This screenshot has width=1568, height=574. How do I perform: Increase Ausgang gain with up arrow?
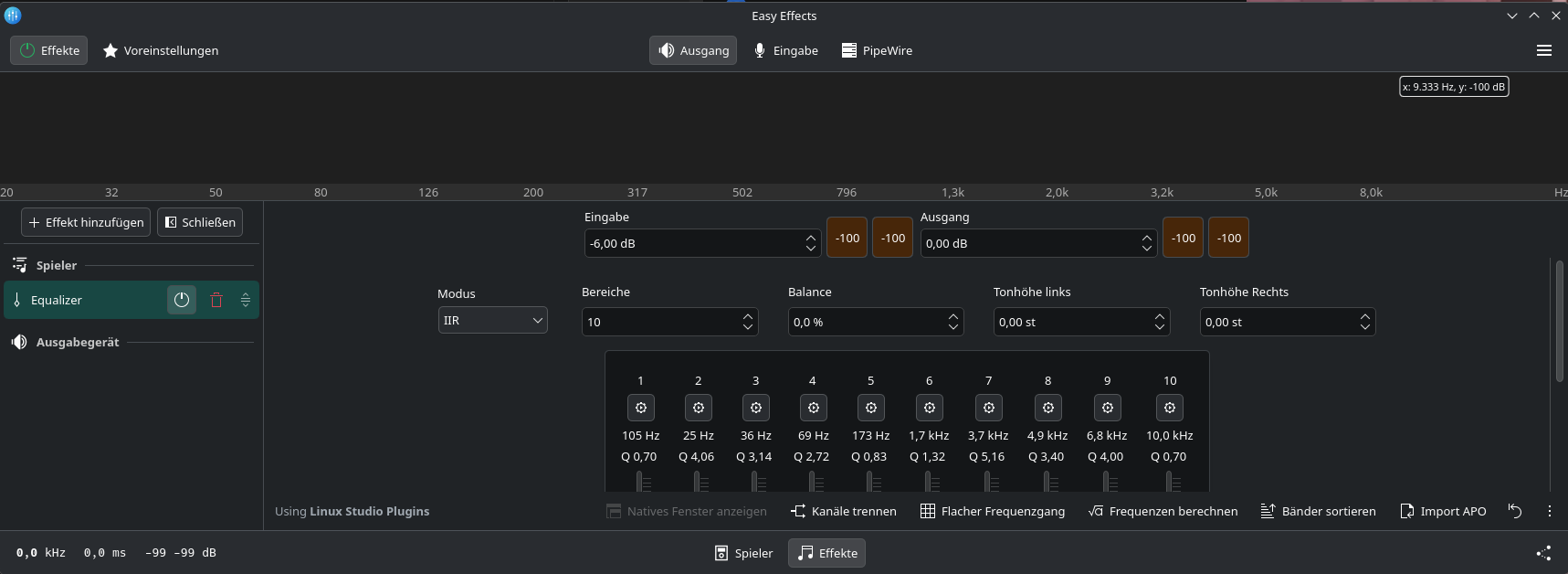[x=1146, y=239]
